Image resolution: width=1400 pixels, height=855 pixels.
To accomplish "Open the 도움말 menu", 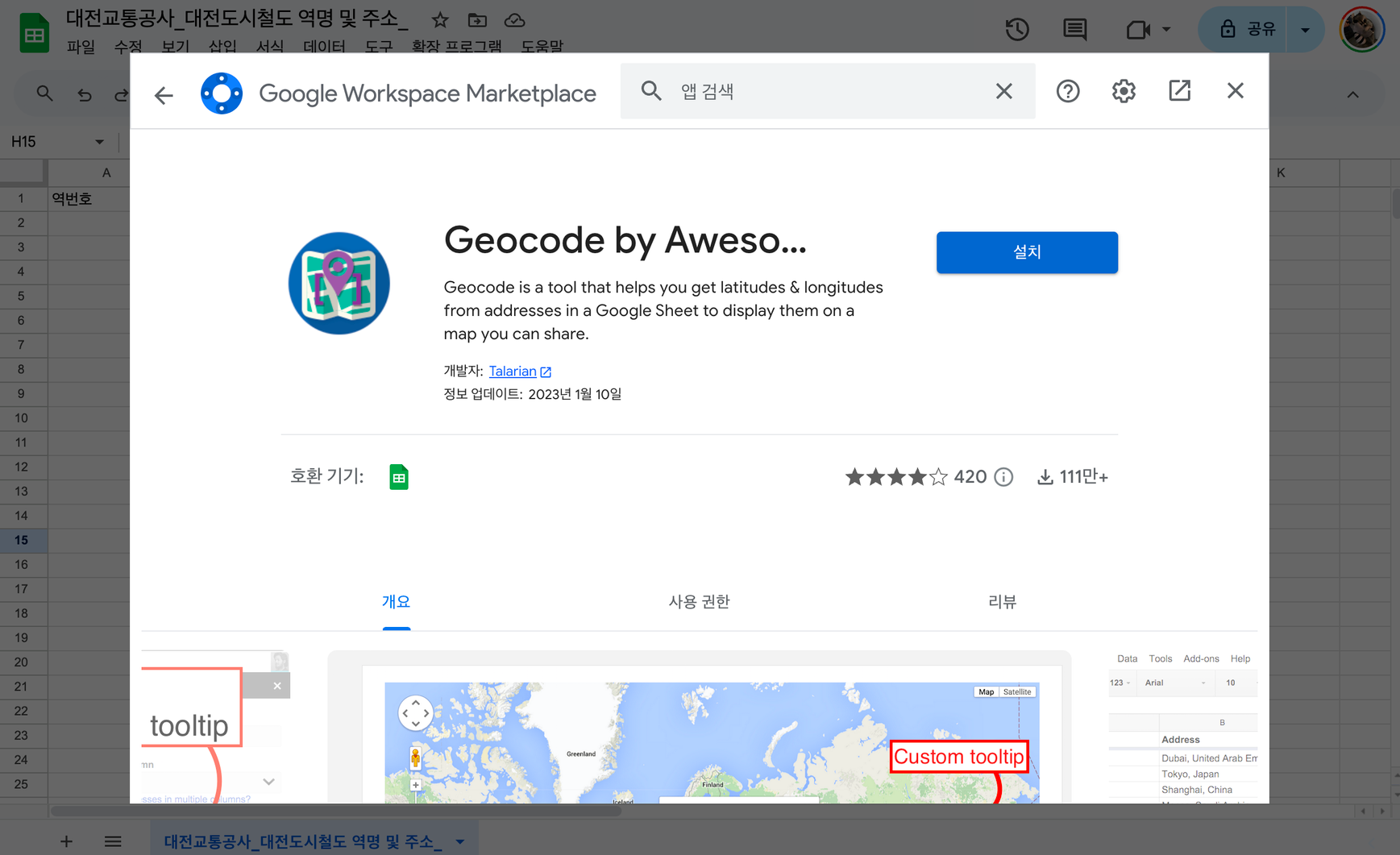I will [x=542, y=47].
